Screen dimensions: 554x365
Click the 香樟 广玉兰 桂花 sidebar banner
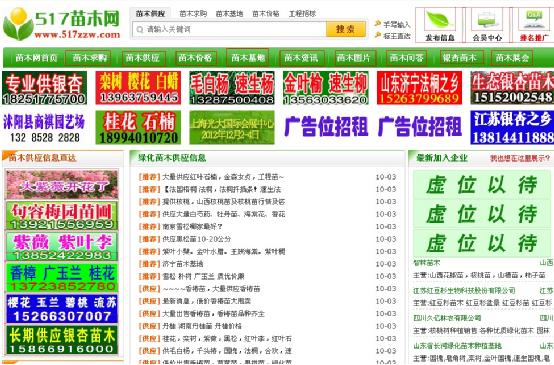tap(62, 277)
